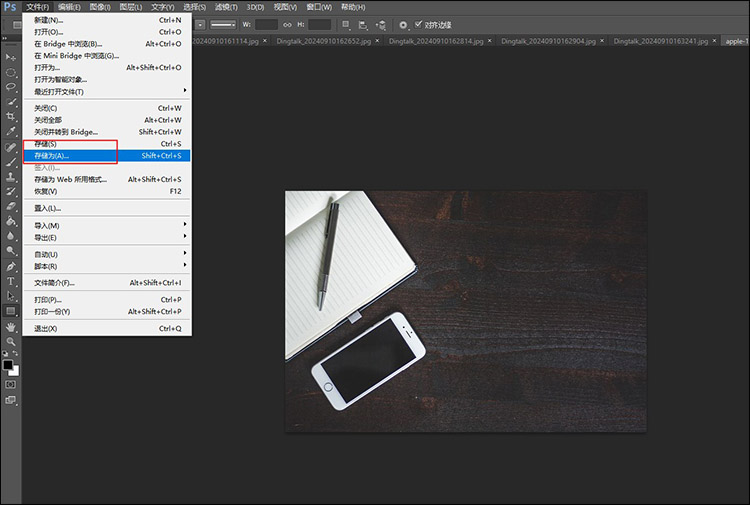750x505 pixels.
Task: Select the Eyedropper tool
Action: 11,131
